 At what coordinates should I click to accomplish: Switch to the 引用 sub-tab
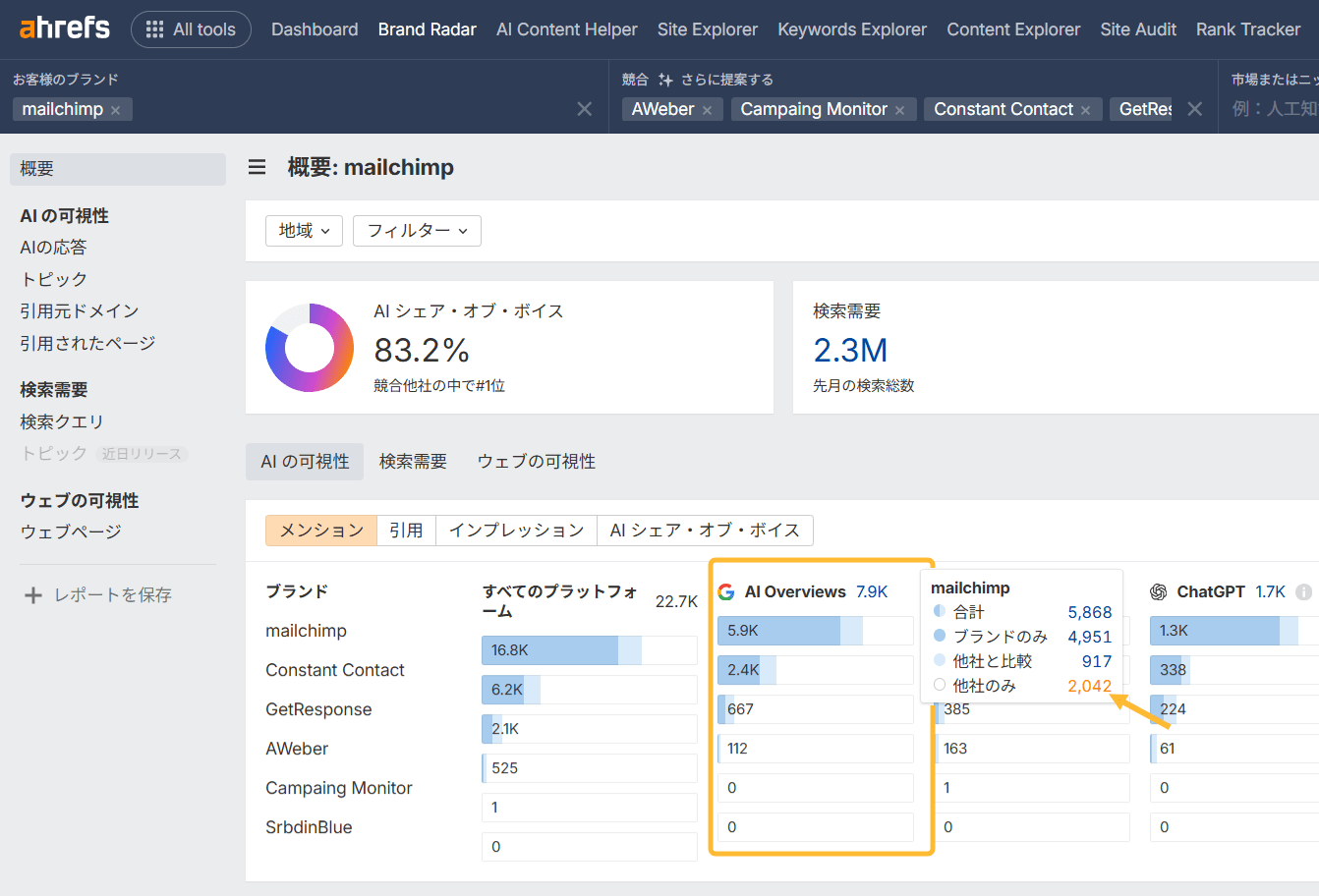tap(406, 530)
